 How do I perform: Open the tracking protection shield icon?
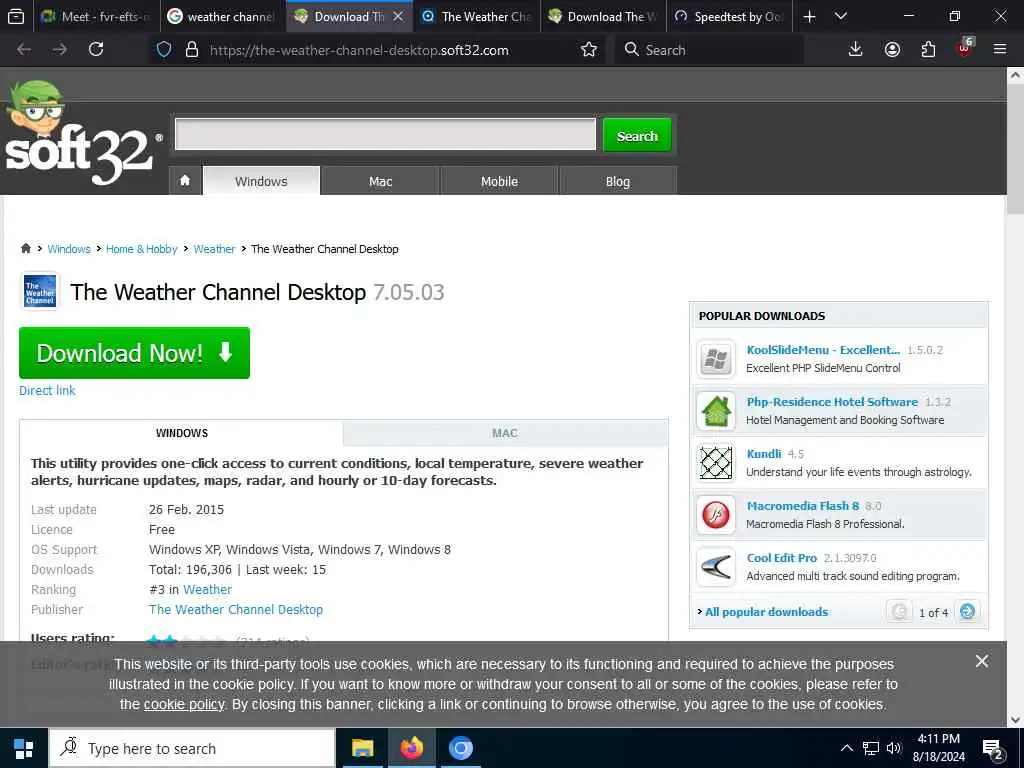pyautogui.click(x=164, y=50)
